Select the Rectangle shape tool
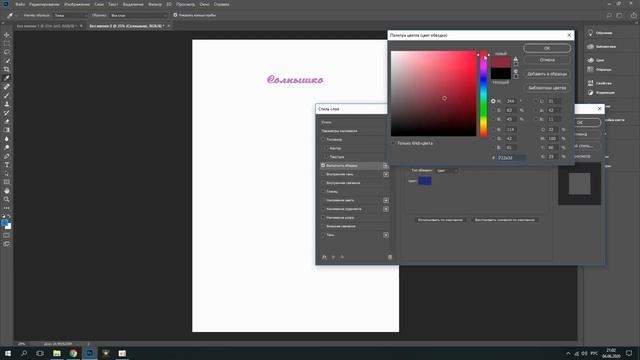The image size is (640, 360). [7, 182]
